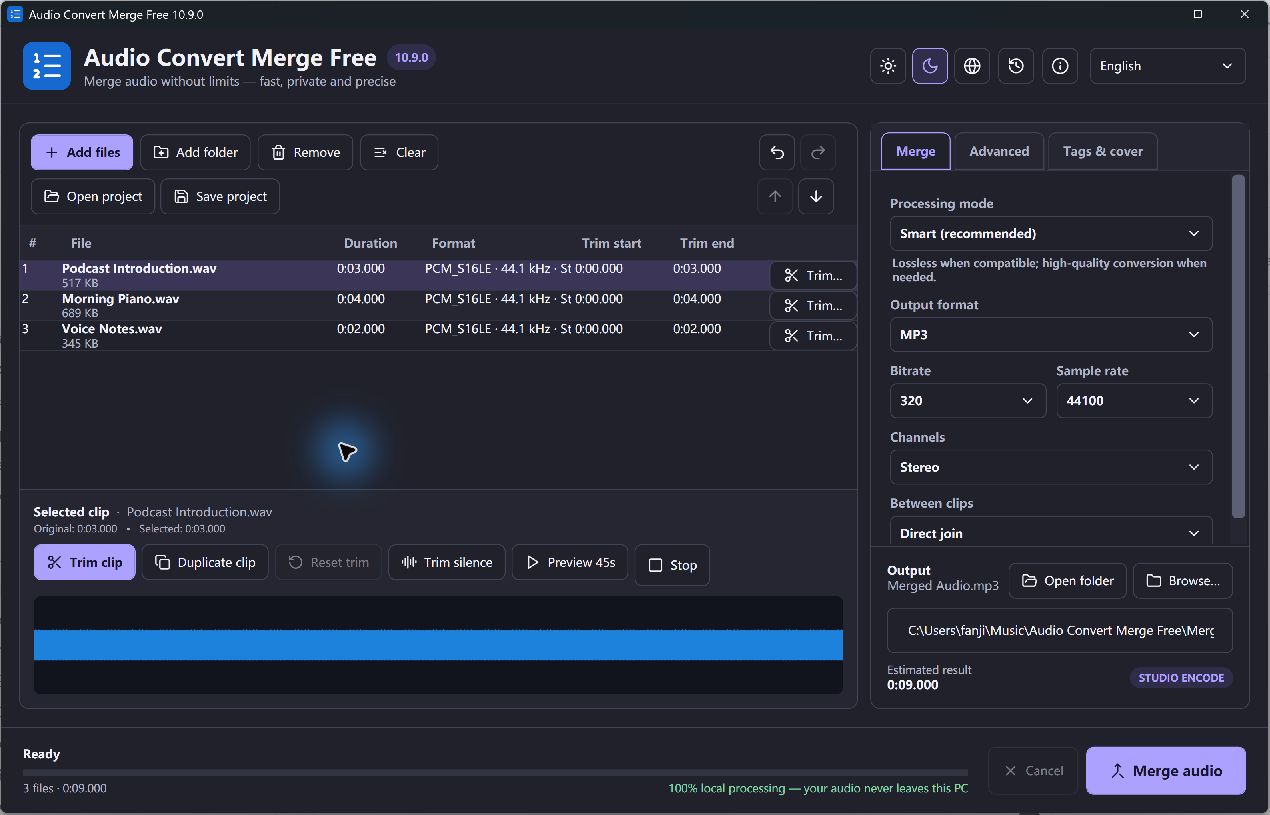Switch to the Advanced tab
1270x815 pixels.
coord(999,151)
